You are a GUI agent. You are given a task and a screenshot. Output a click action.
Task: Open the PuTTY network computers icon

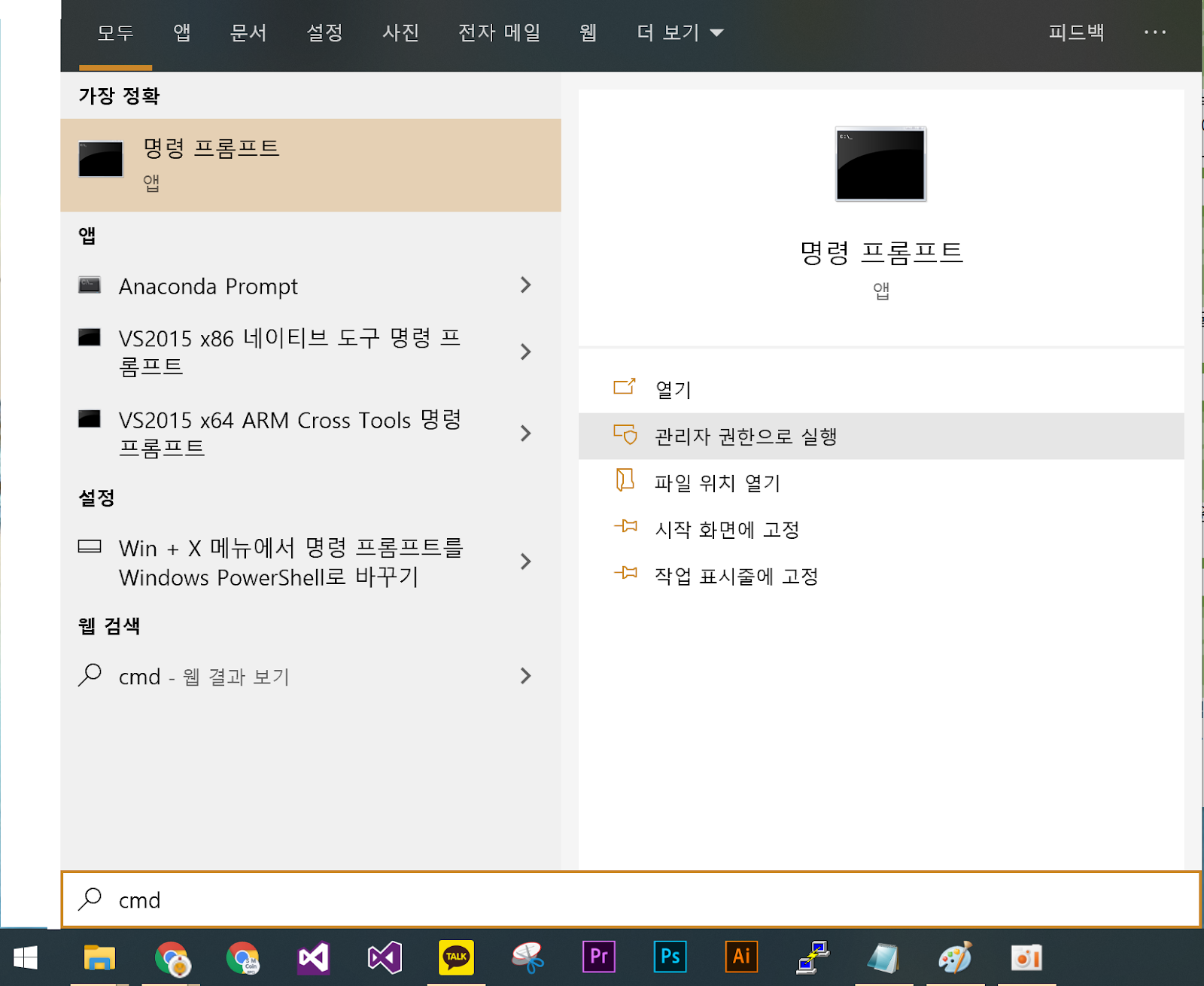point(813,957)
